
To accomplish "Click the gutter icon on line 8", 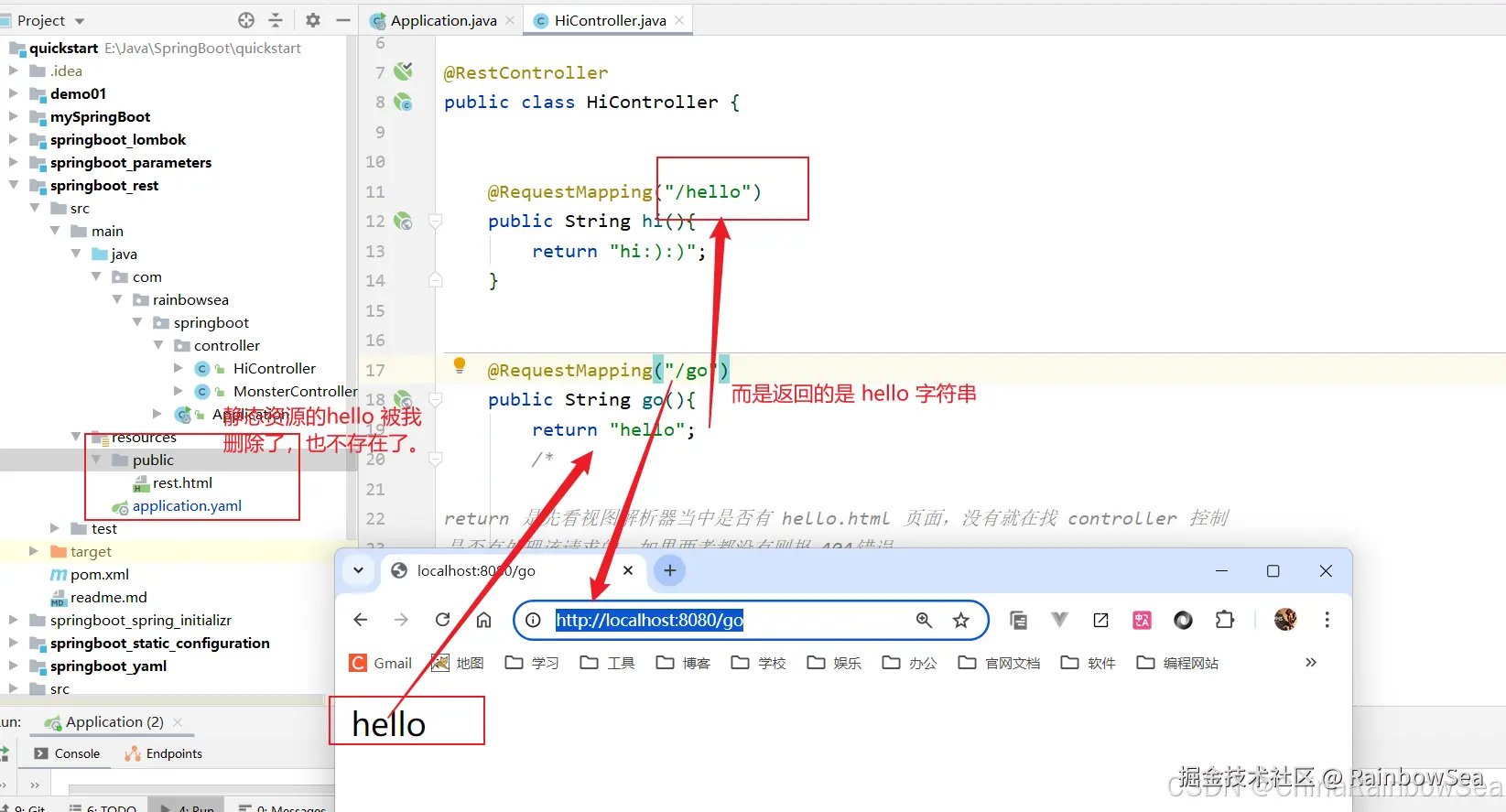I will (x=403, y=103).
